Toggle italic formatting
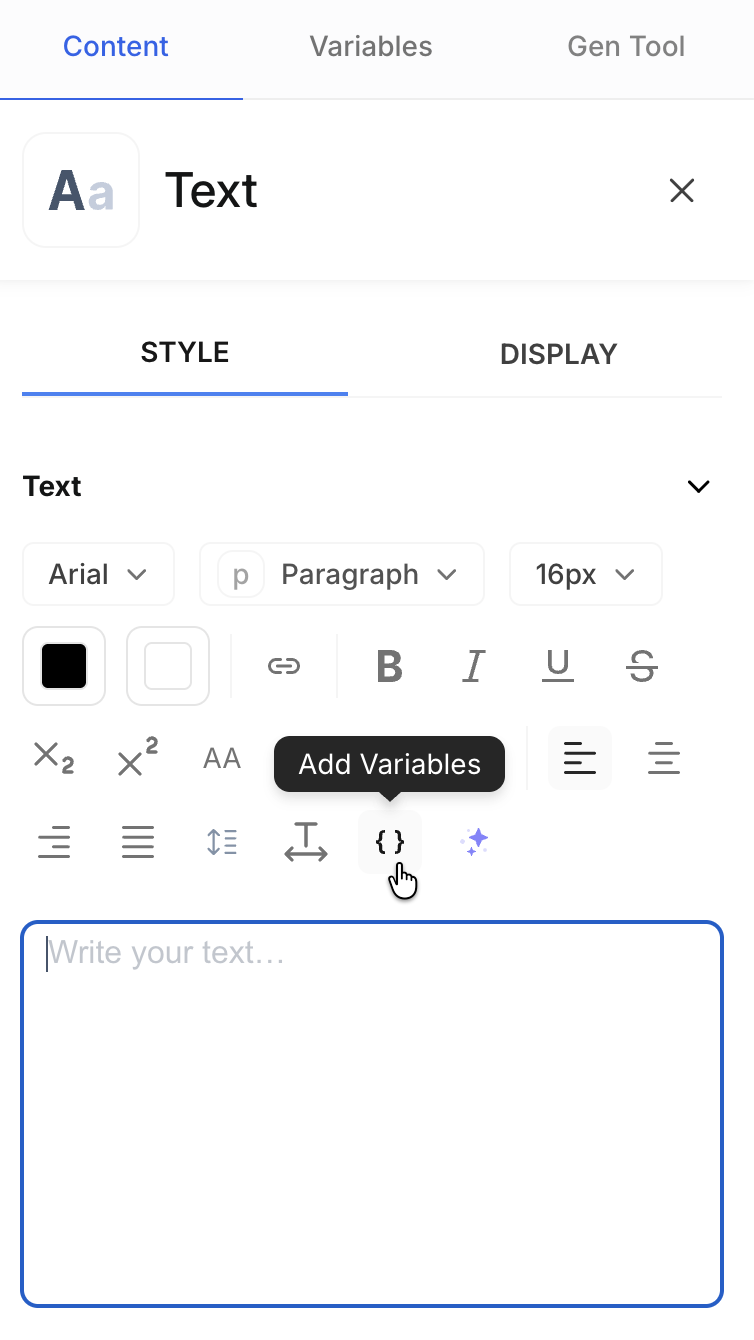The image size is (754, 1340). [474, 666]
